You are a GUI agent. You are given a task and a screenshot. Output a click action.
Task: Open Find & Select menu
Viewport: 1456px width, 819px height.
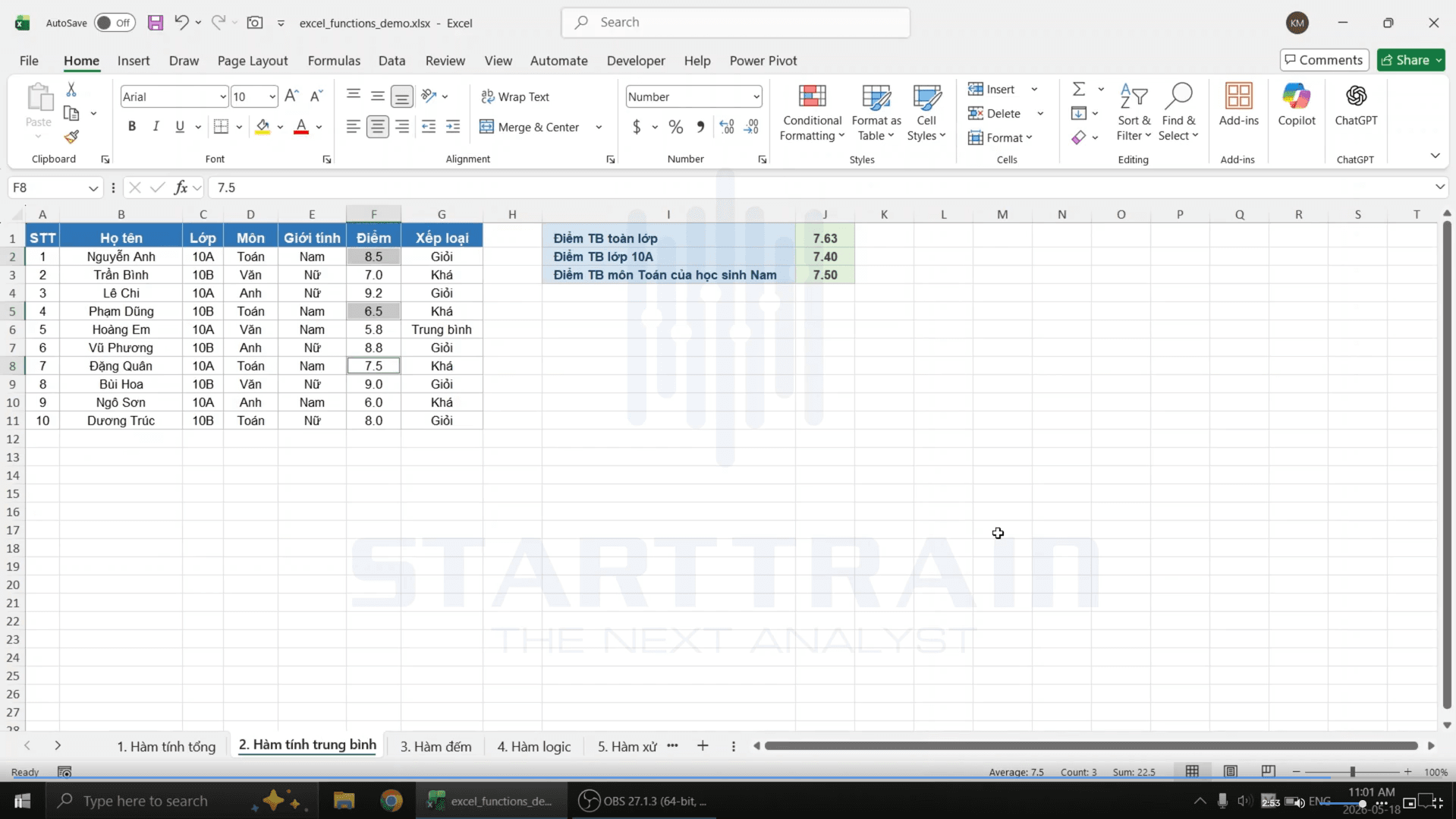click(1178, 113)
